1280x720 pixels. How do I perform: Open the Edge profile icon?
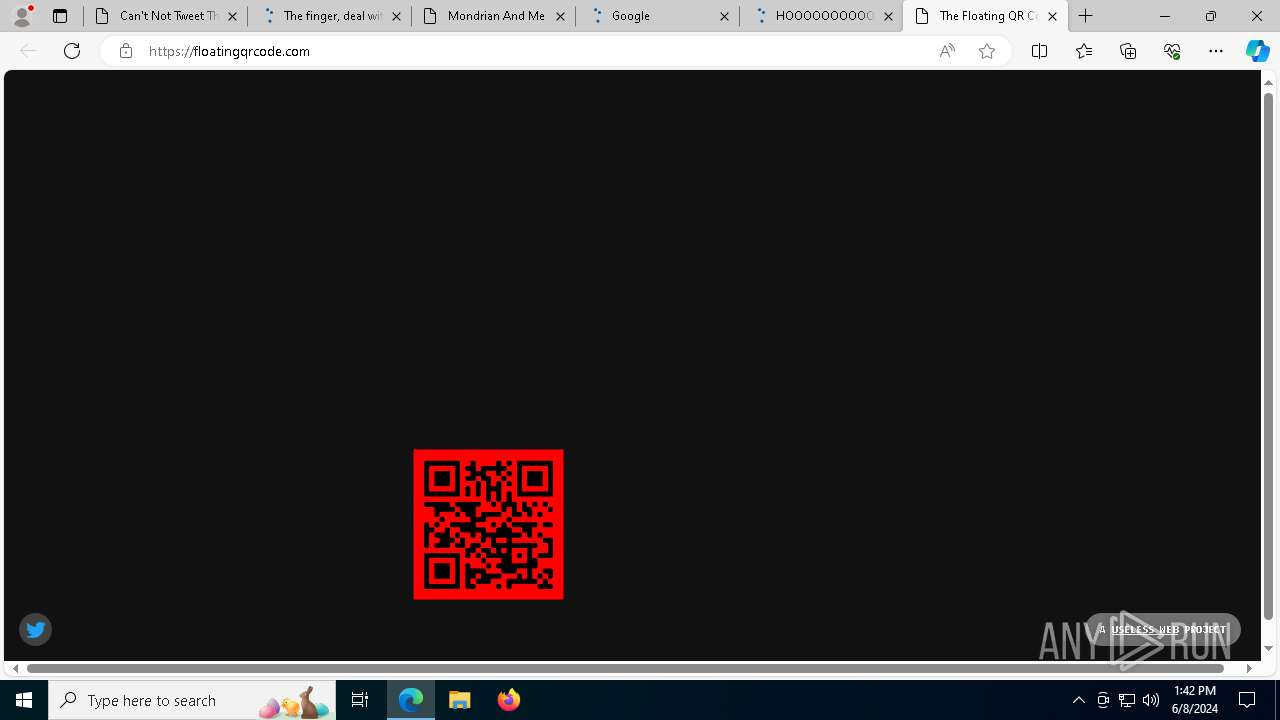(x=21, y=16)
